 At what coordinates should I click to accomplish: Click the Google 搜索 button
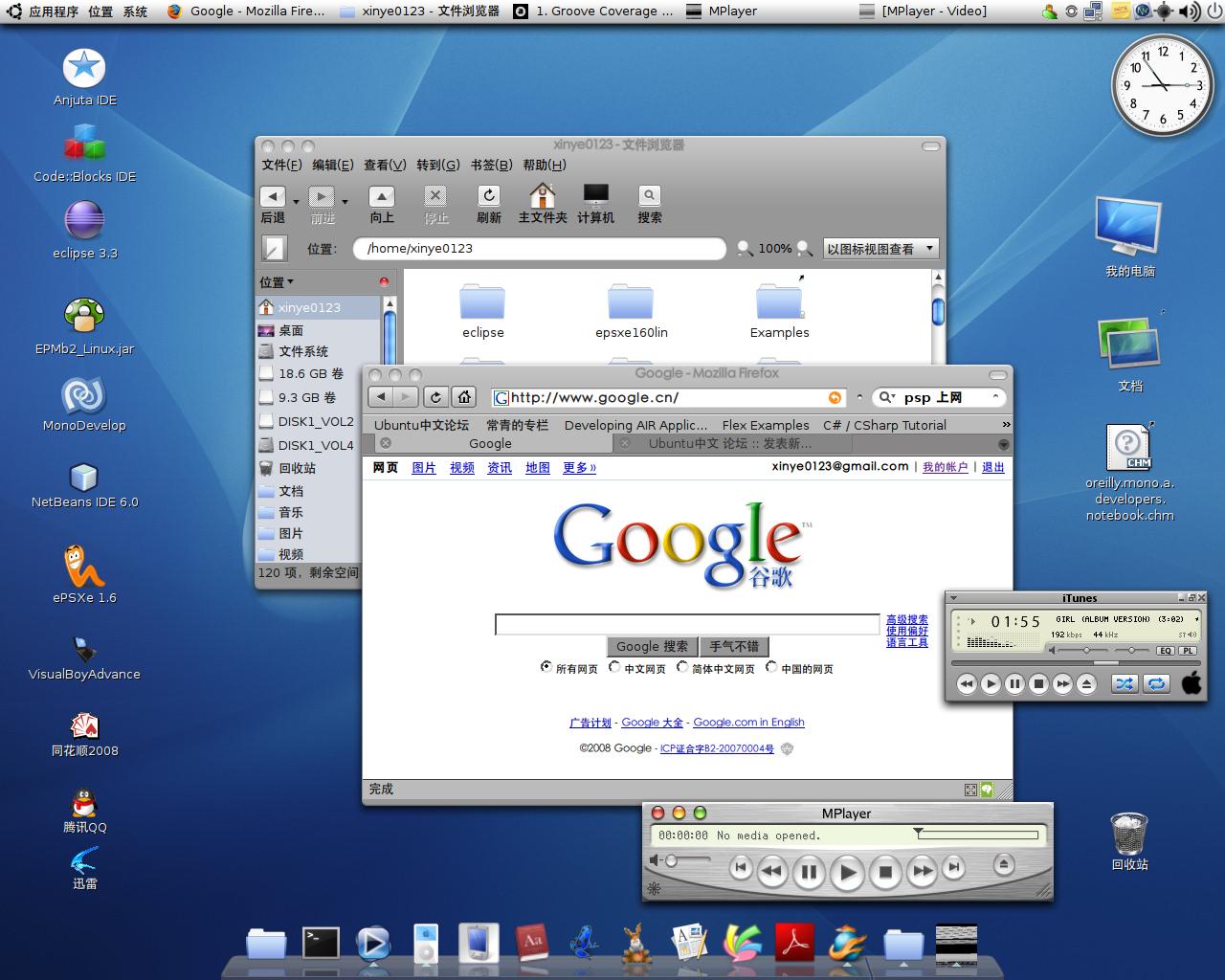pyautogui.click(x=652, y=646)
